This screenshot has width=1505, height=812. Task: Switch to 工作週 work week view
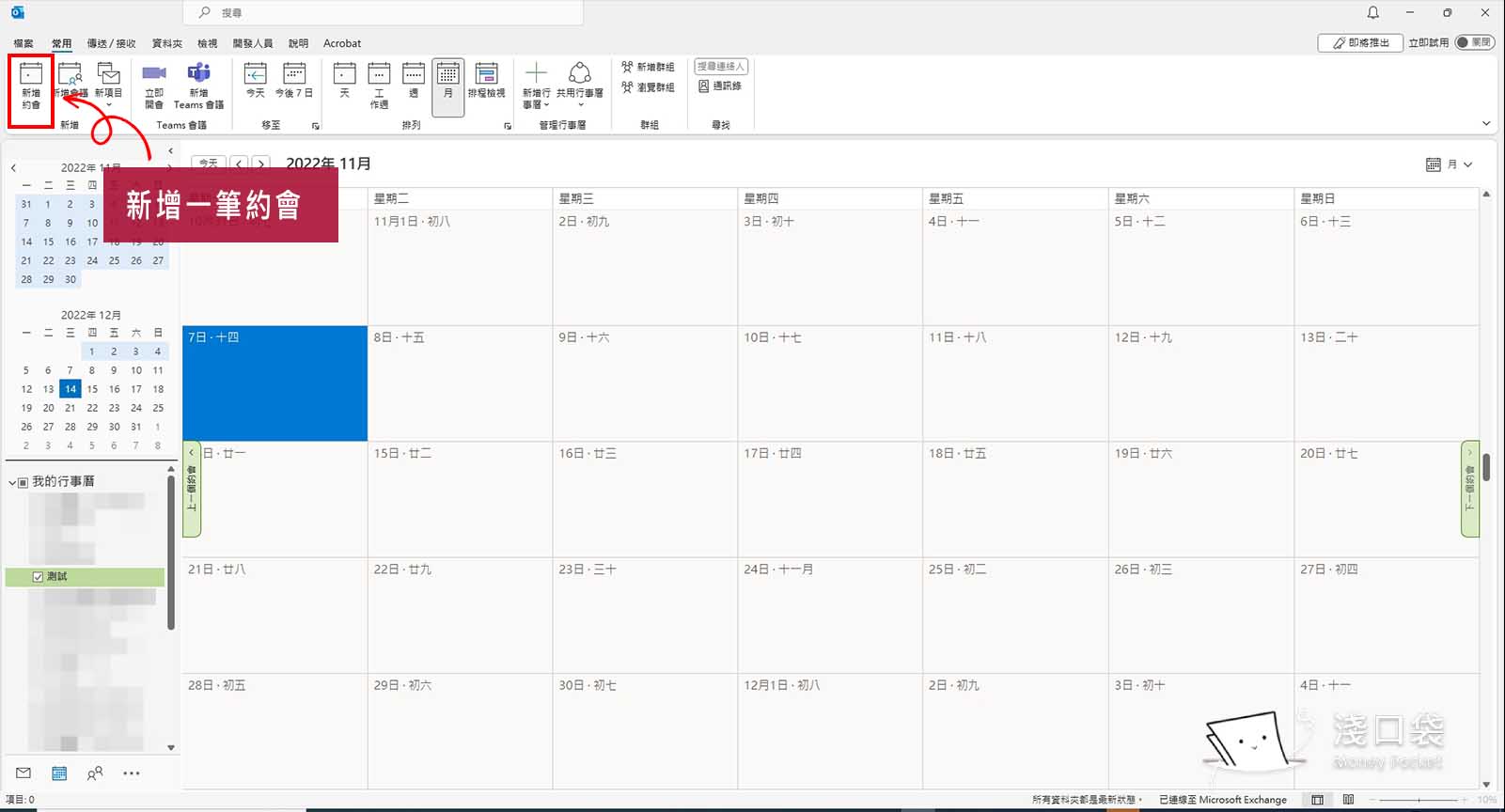[379, 86]
